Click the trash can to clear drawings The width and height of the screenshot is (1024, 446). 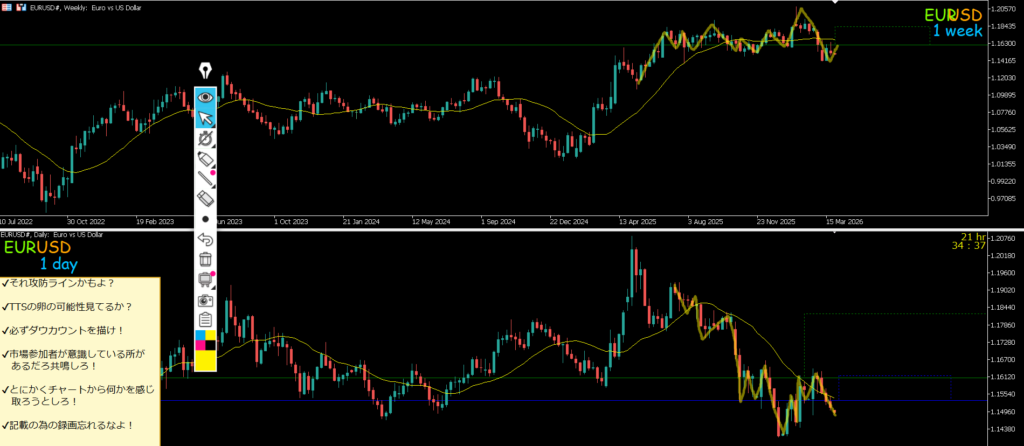205,259
